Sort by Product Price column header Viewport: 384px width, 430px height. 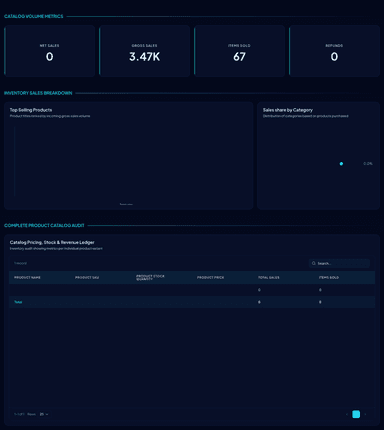click(x=210, y=277)
